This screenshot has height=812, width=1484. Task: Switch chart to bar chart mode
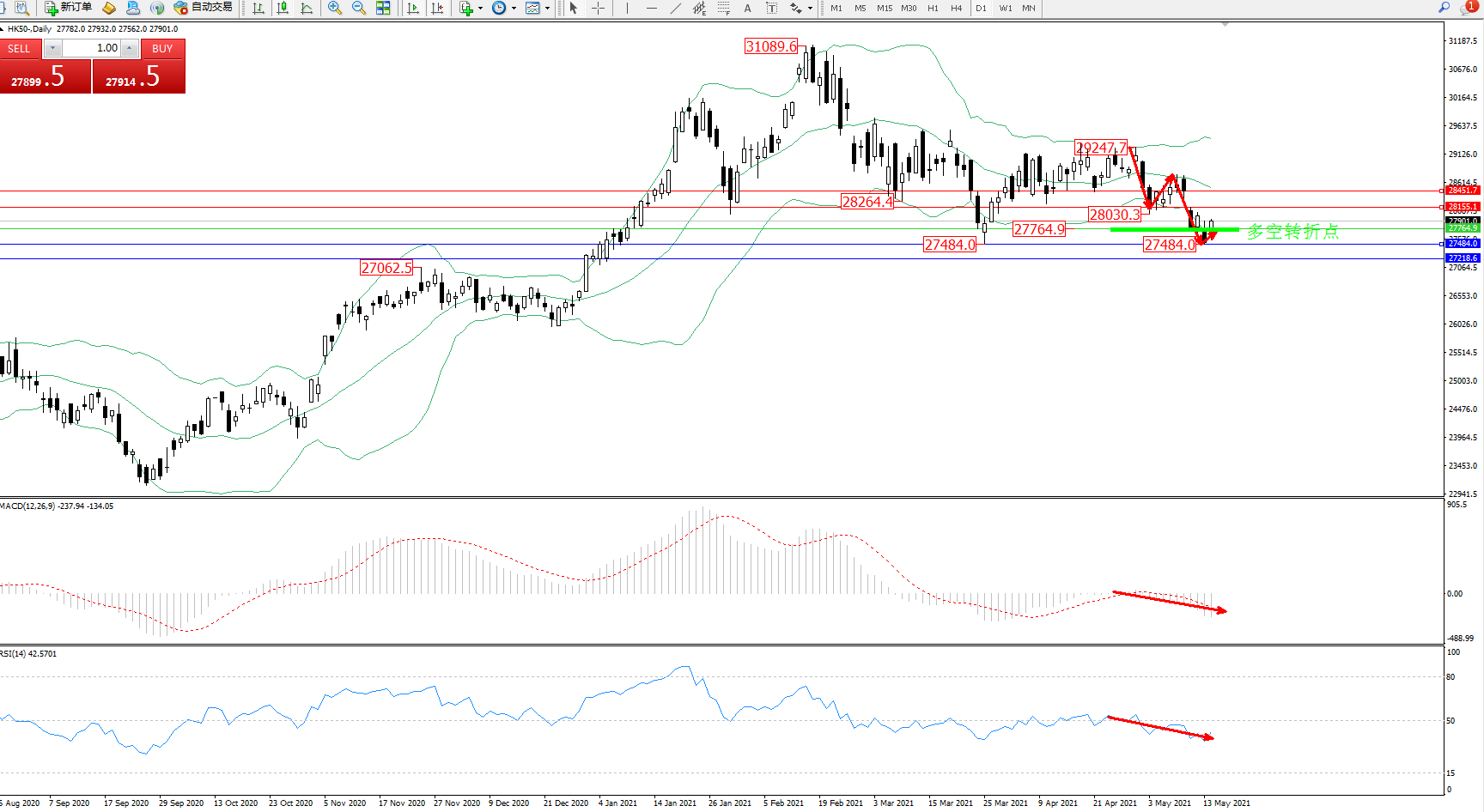click(258, 8)
